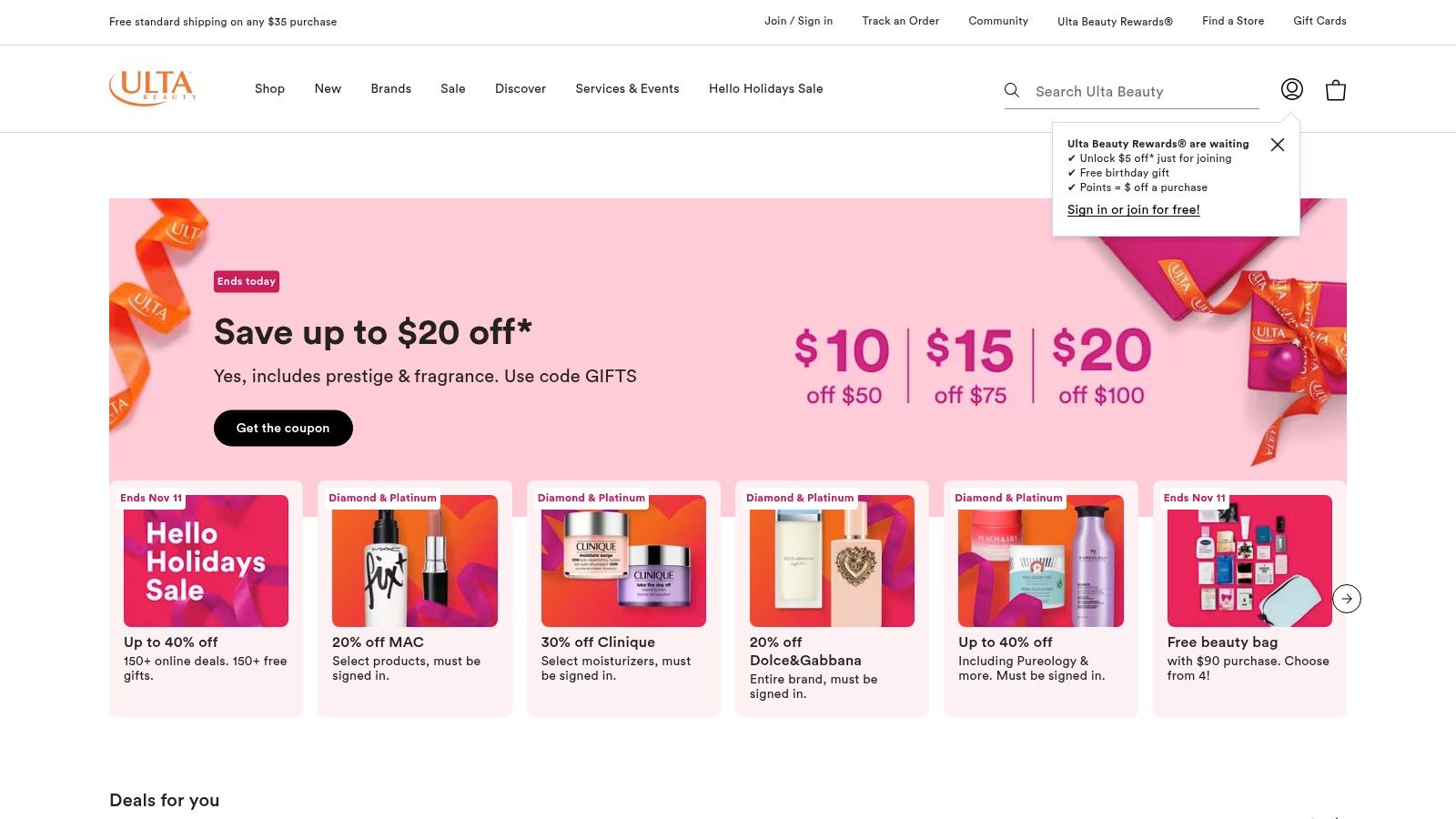This screenshot has height=819, width=1456.
Task: Advance the deals carousel with the right arrow
Action: point(1347,599)
